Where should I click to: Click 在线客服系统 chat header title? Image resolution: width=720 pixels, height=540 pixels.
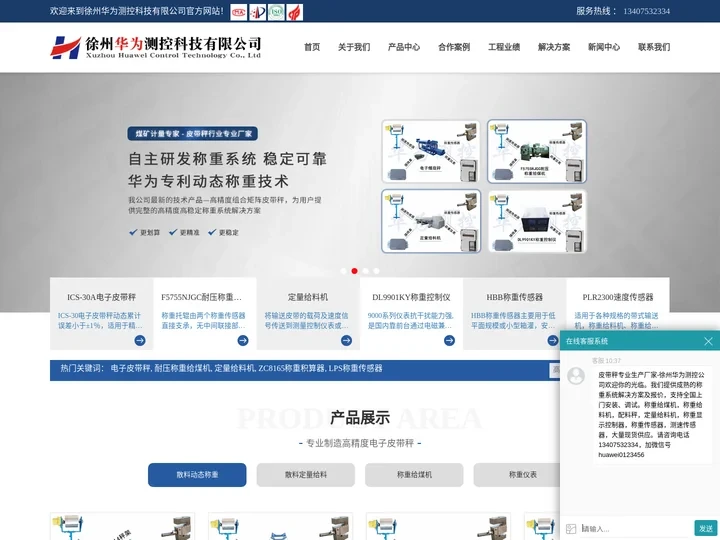[x=586, y=341]
